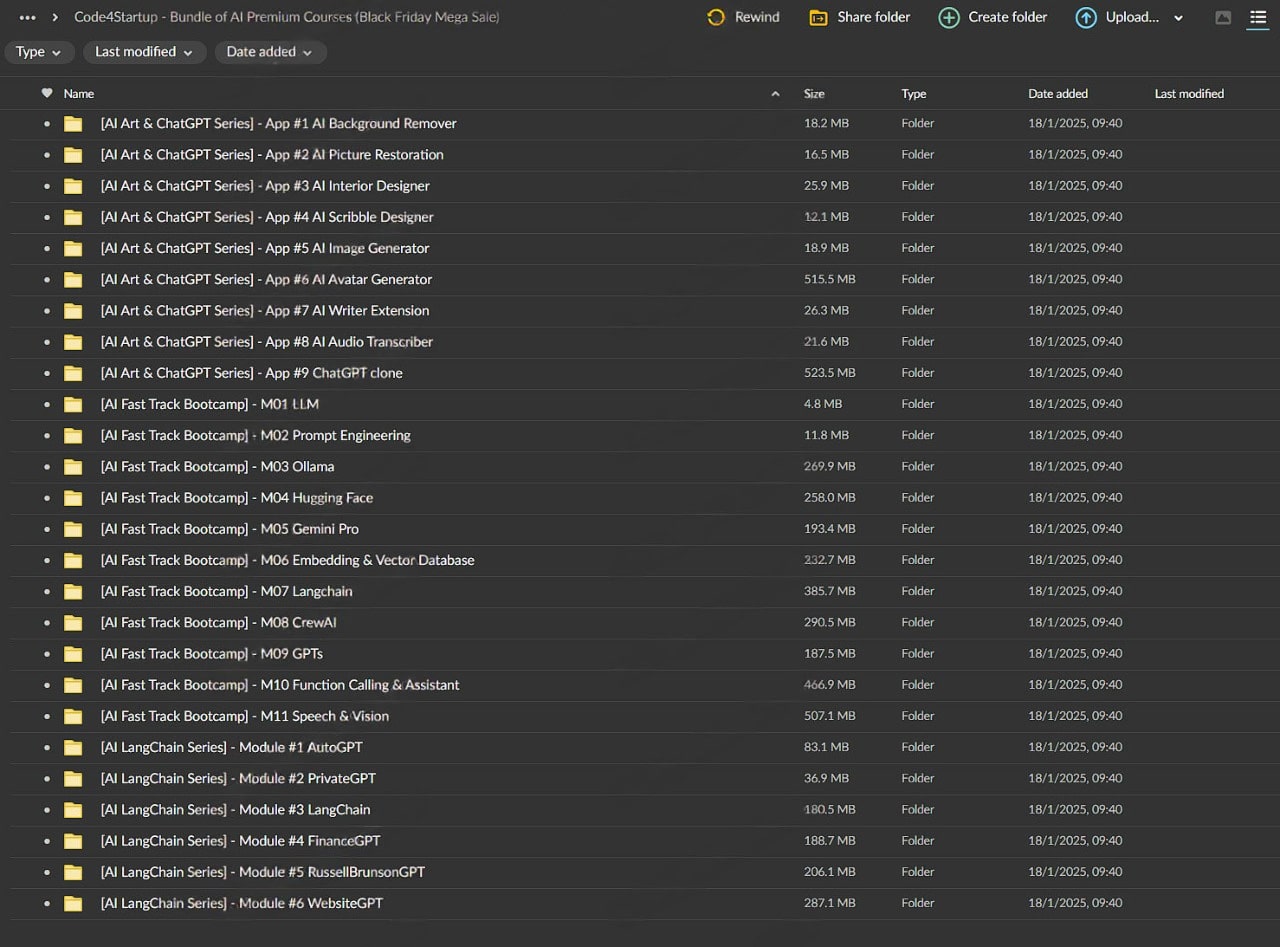The height and width of the screenshot is (947, 1280).
Task: Toggle the dot beside Module #6 WebsiteGPT
Action: (46, 904)
